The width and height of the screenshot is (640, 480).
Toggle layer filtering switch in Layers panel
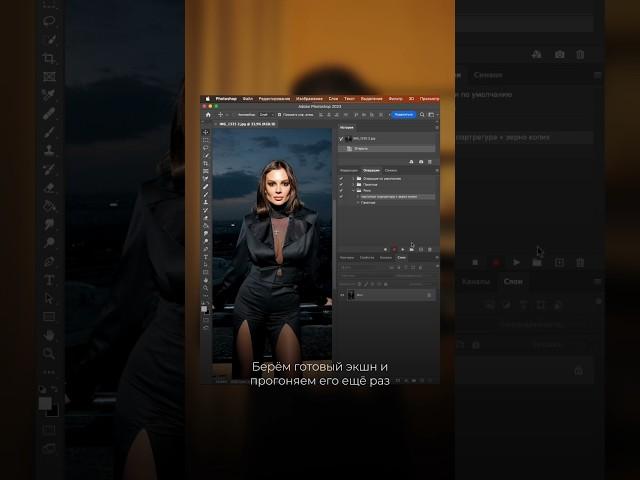point(438,266)
